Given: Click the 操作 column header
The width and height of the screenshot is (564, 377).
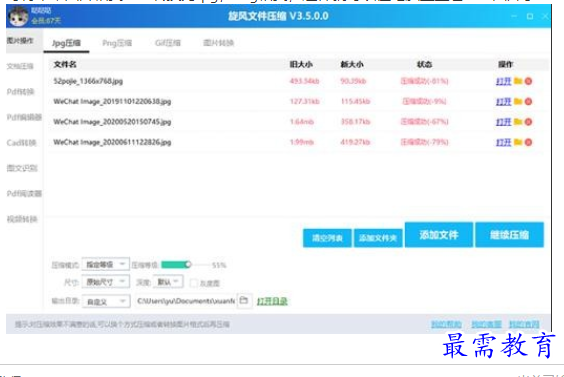Looking at the screenshot, I should point(505,64).
